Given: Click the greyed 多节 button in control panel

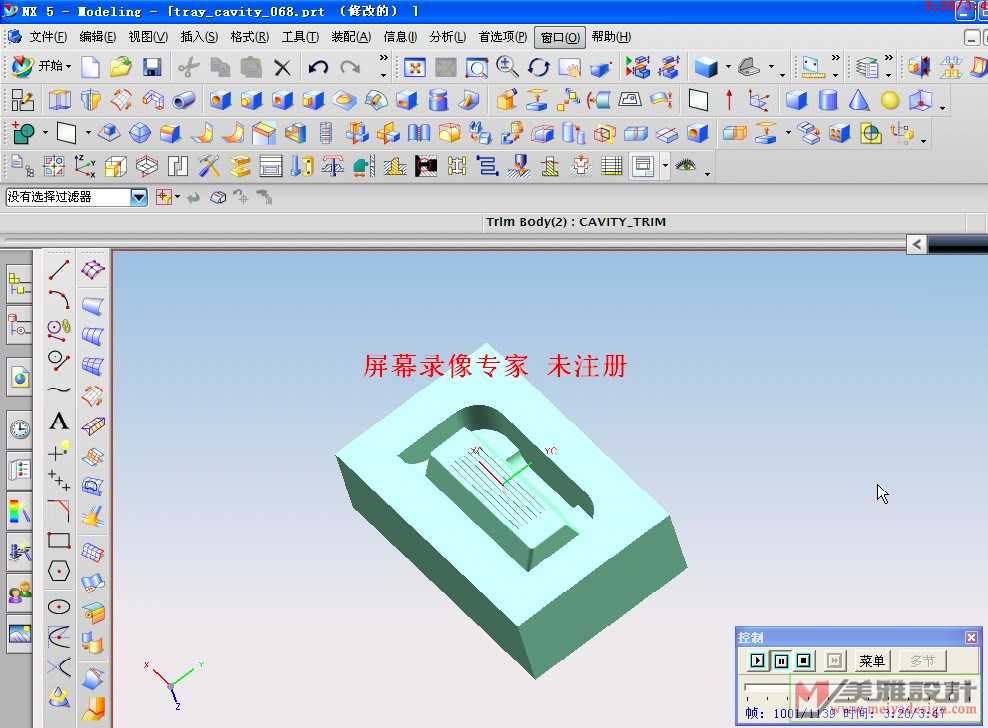Looking at the screenshot, I should 922,661.
